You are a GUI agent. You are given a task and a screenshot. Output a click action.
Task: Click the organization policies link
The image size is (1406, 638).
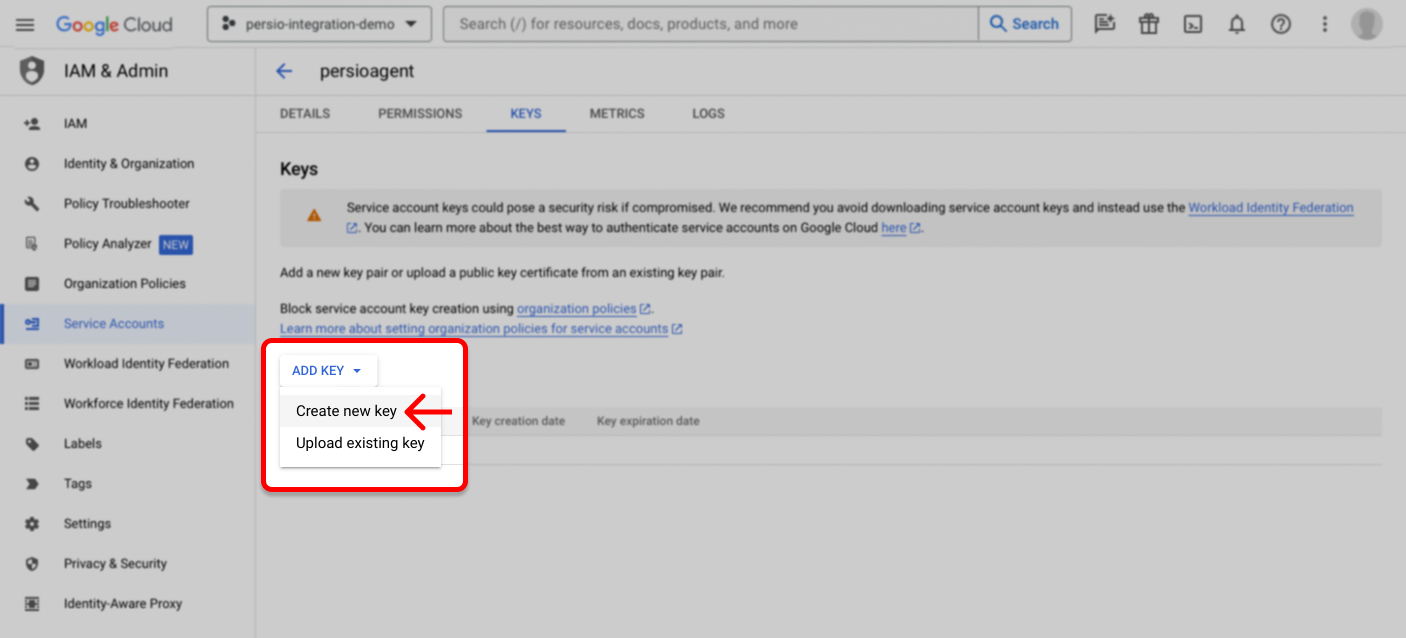(576, 309)
